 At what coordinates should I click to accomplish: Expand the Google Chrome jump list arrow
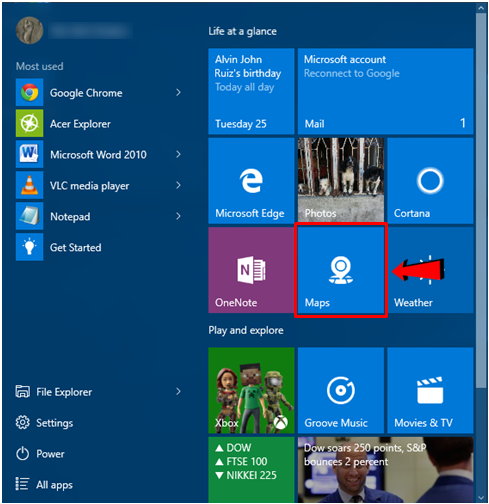[179, 92]
